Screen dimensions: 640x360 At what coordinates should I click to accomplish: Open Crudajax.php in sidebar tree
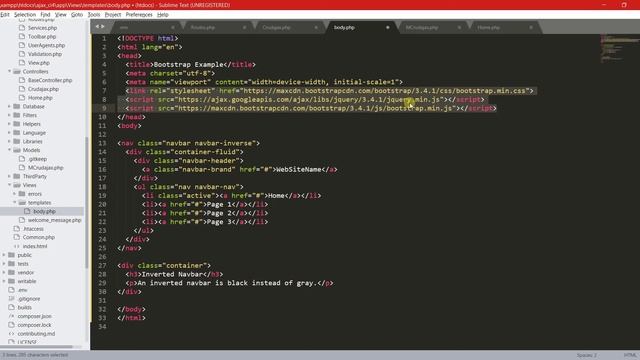coord(43,89)
